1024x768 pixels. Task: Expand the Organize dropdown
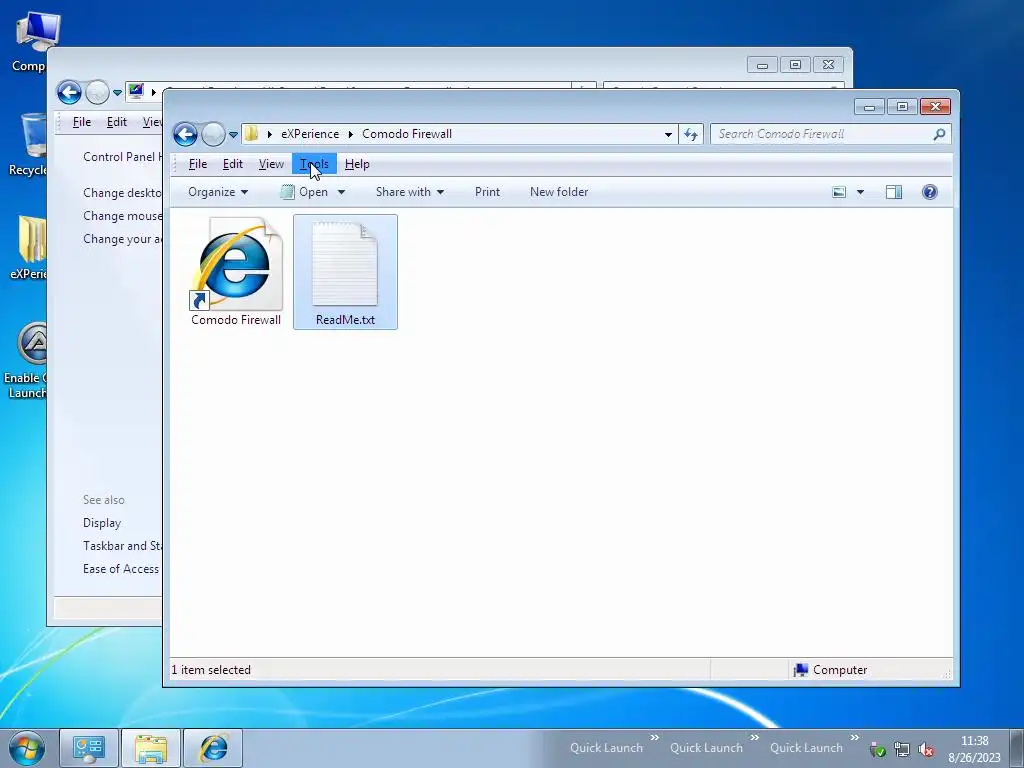(218, 192)
